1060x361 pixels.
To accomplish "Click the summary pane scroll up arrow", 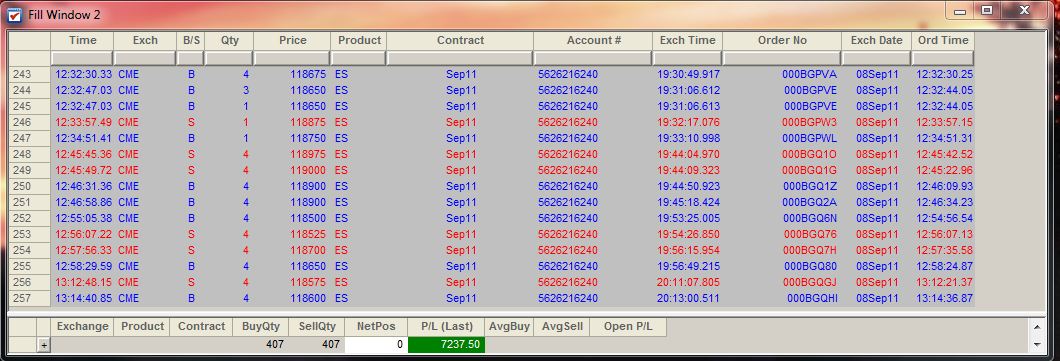I will [x=1038, y=327].
